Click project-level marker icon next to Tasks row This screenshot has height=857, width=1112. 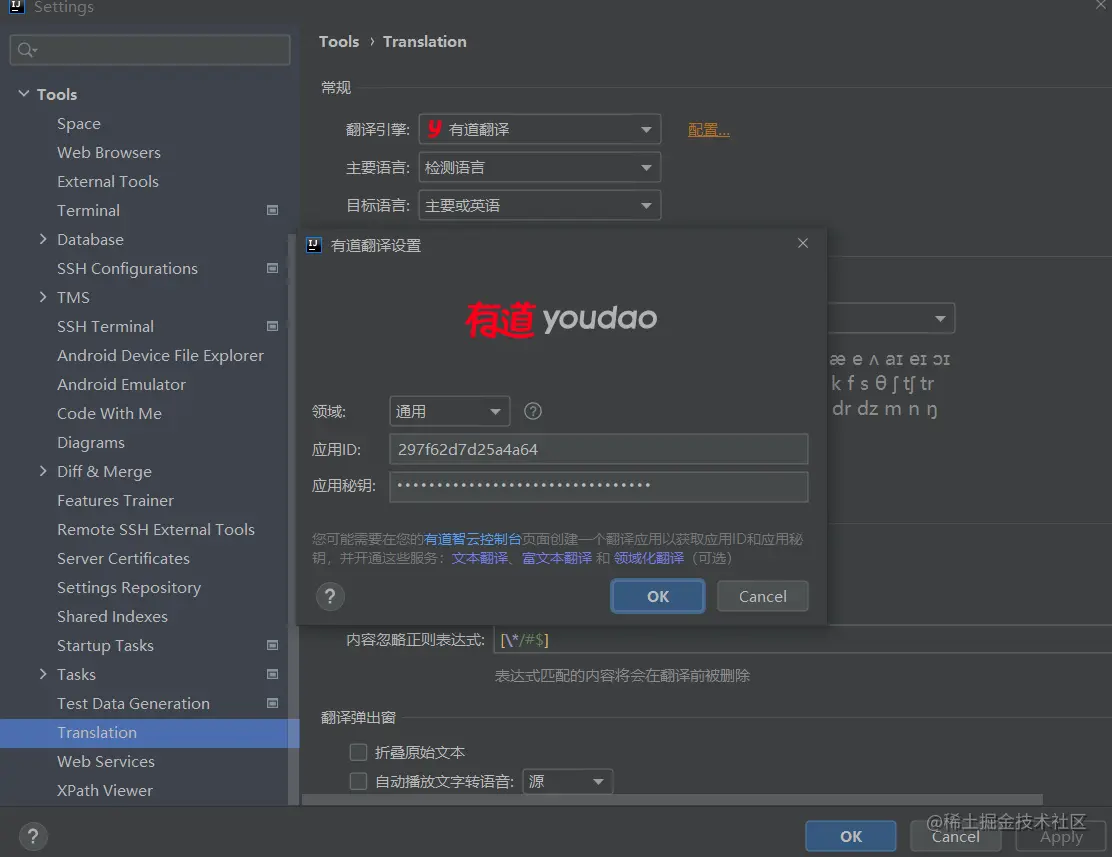pos(272,674)
